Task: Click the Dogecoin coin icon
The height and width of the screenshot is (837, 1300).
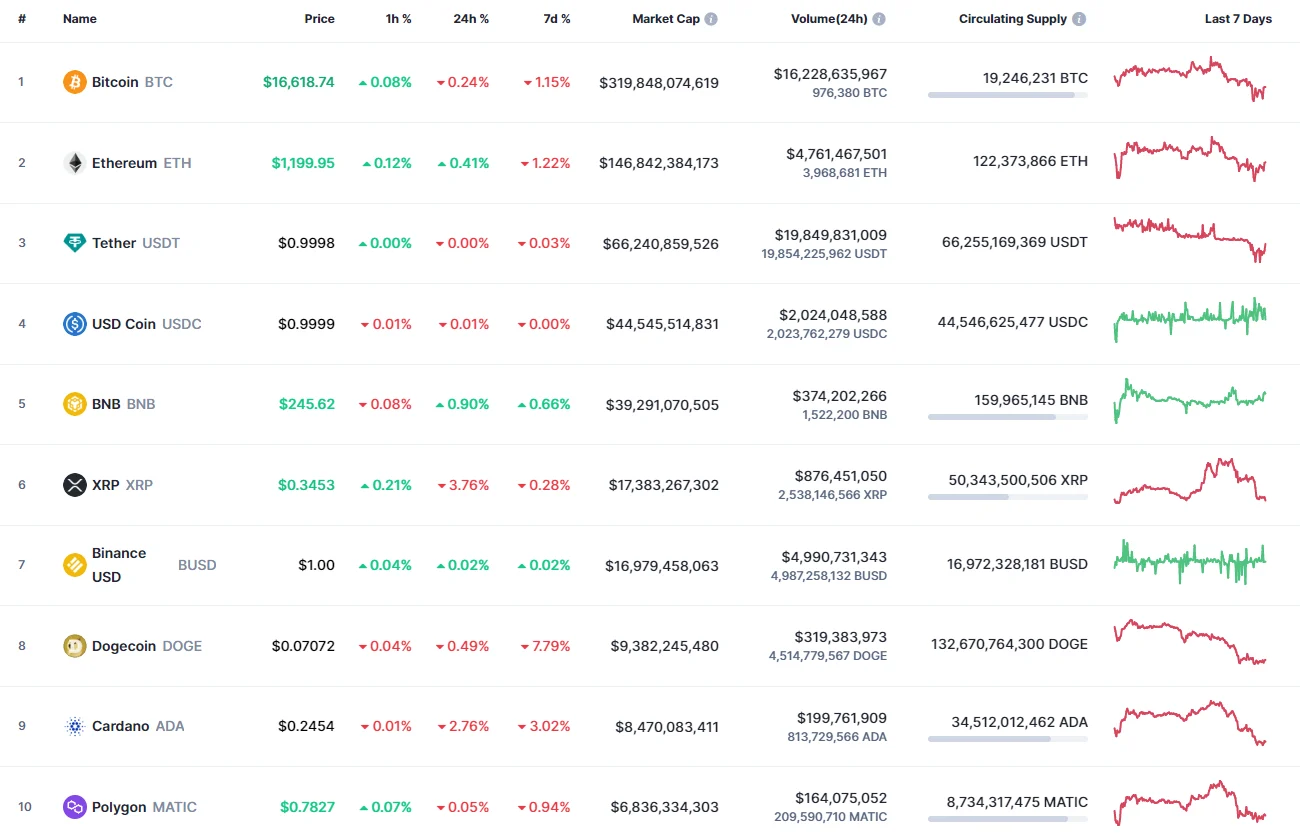Action: (x=73, y=646)
